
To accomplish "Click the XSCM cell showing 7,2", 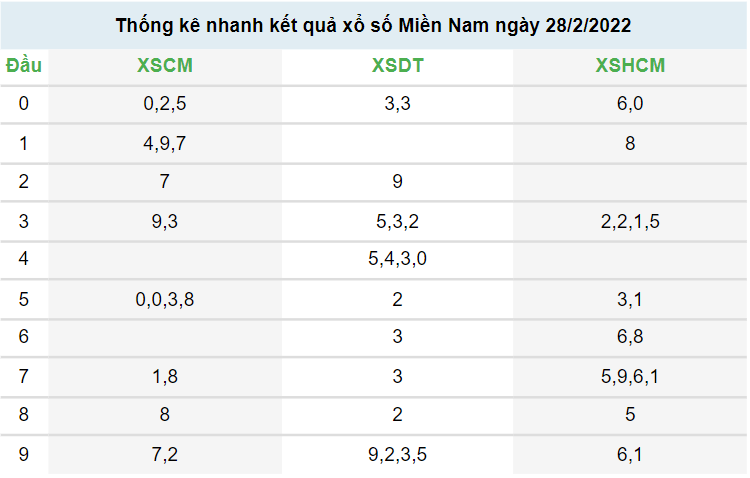I will tap(165, 455).
